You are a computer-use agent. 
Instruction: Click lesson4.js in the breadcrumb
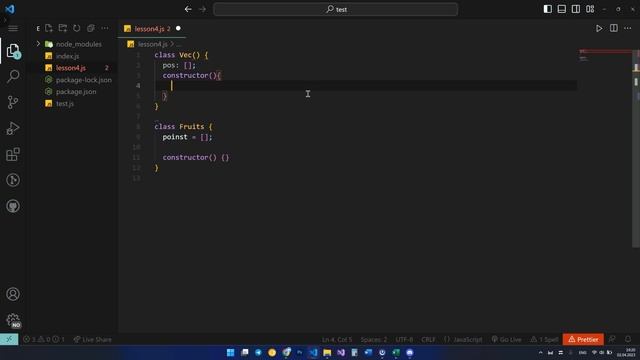[152, 44]
